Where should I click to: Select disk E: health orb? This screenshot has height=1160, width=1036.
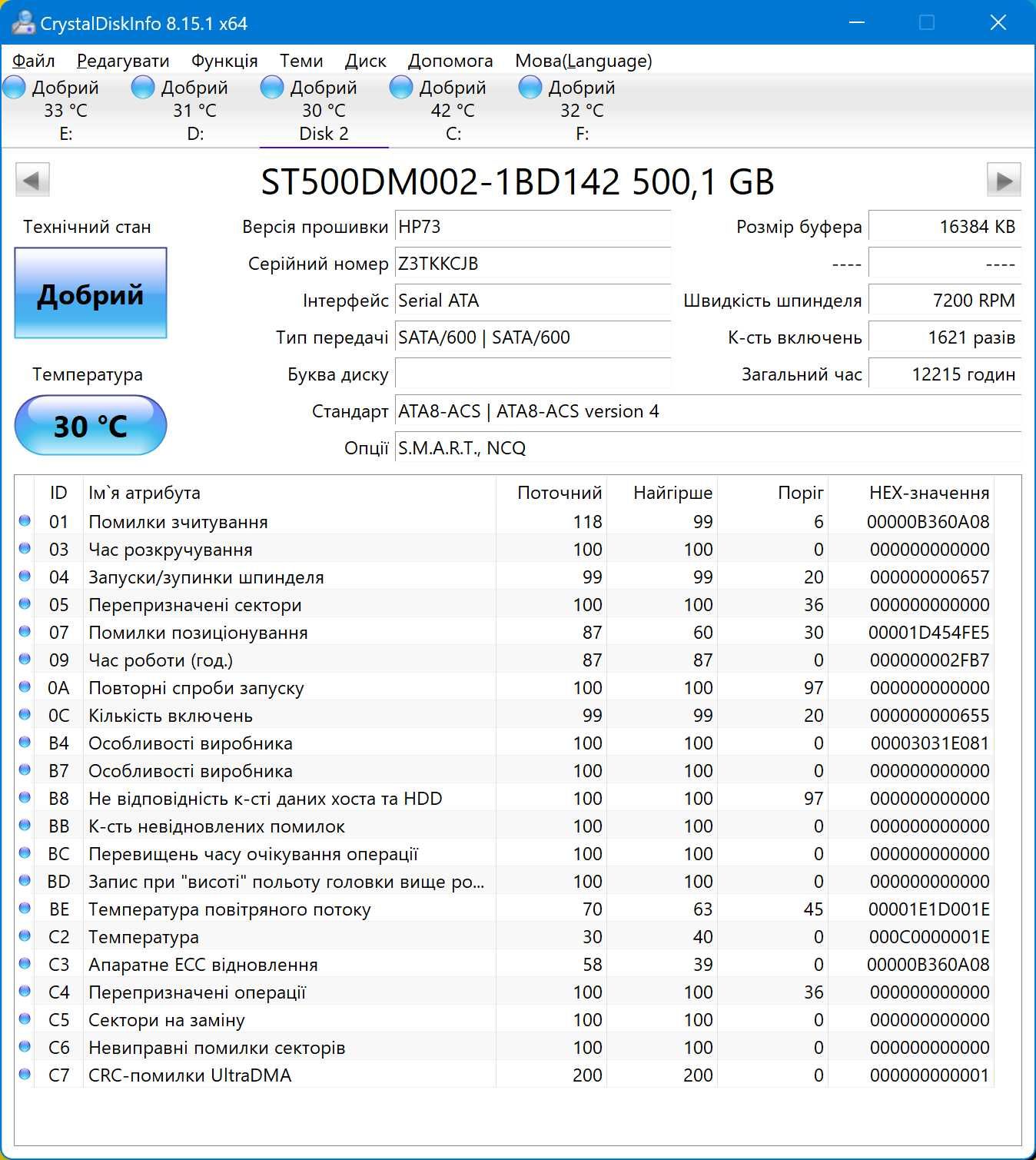coord(14,87)
